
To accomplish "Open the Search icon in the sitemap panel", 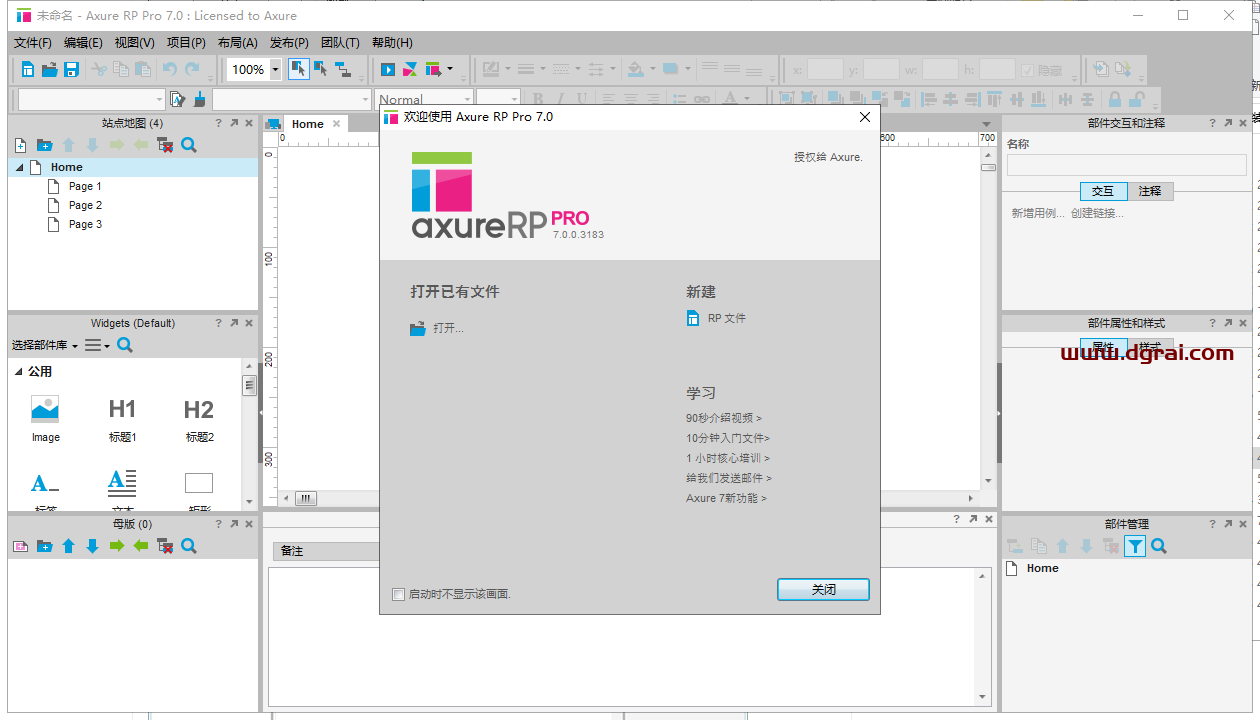I will click(x=188, y=144).
